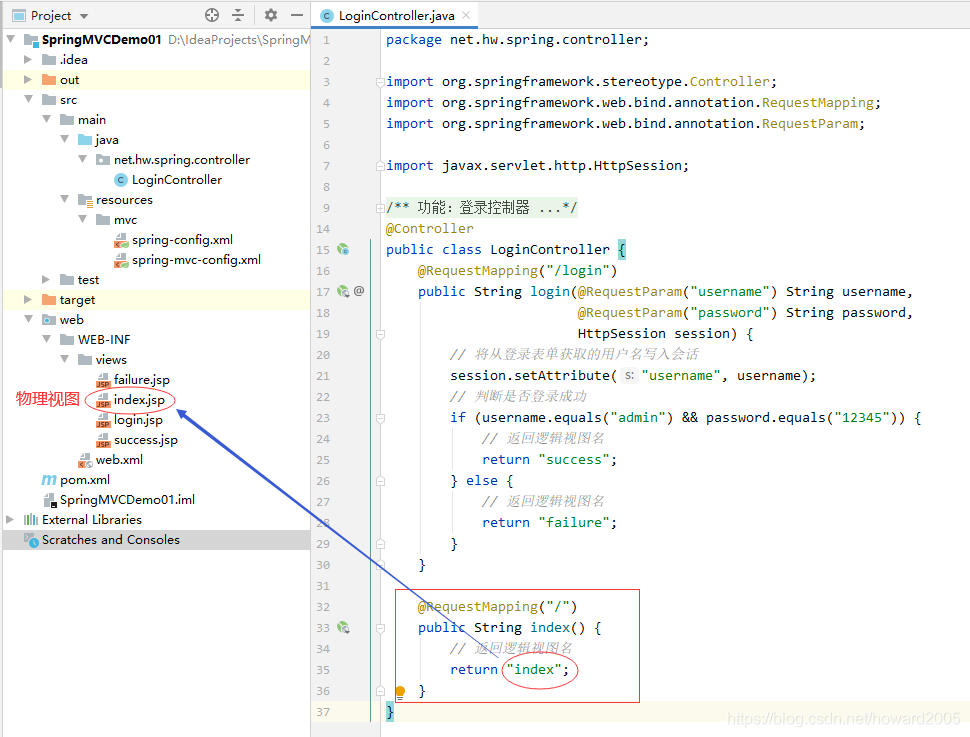Screen dimensions: 970x737
Task: Toggle fold marker on line 19
Action: click(380, 334)
